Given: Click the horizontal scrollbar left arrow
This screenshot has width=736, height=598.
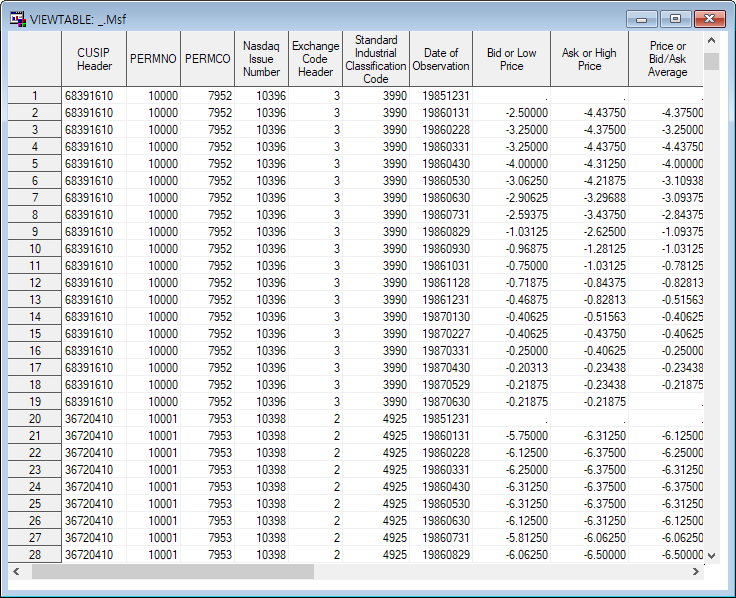Looking at the screenshot, I should pos(17,572).
